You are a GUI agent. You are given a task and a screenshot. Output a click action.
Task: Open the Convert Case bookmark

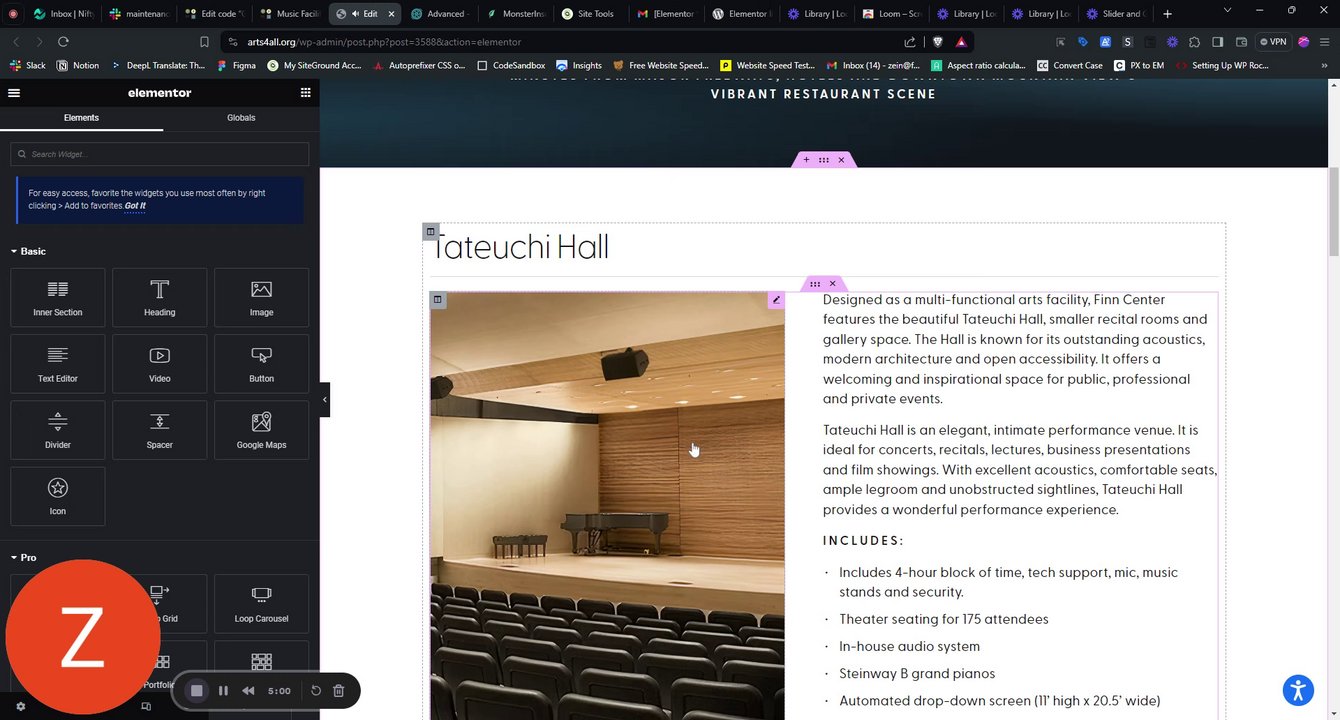(1070, 65)
